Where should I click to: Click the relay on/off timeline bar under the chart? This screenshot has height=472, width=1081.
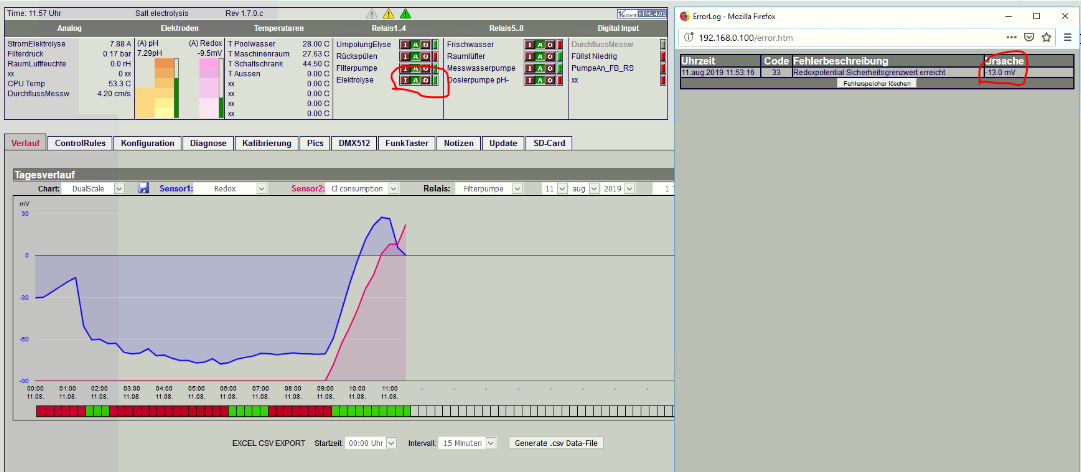point(354,411)
